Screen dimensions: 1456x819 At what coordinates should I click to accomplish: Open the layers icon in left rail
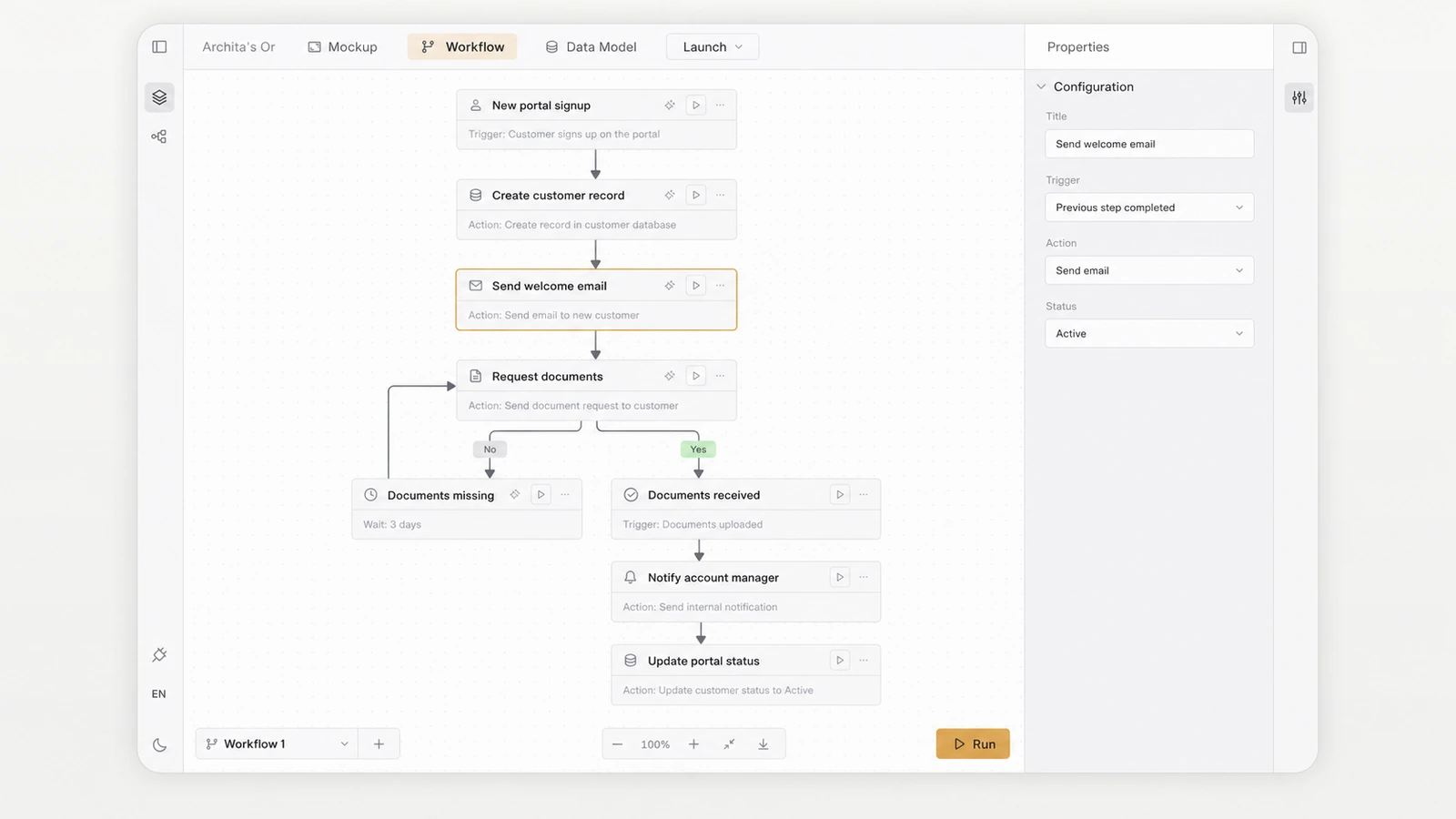tap(159, 97)
